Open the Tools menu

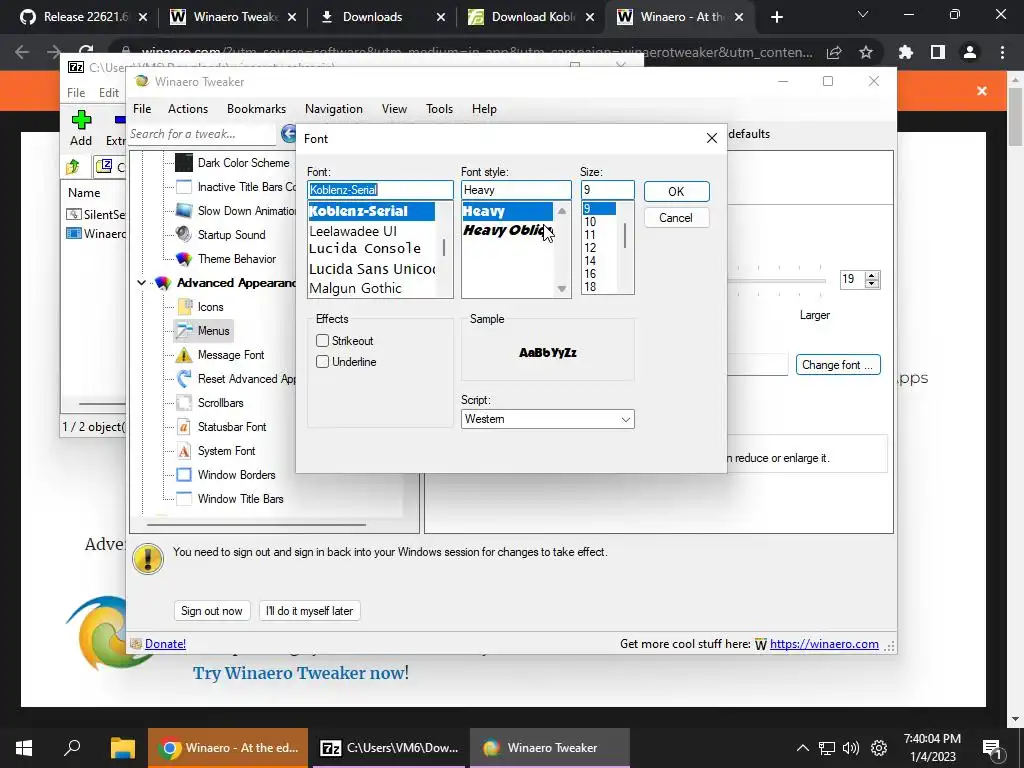[x=440, y=109]
